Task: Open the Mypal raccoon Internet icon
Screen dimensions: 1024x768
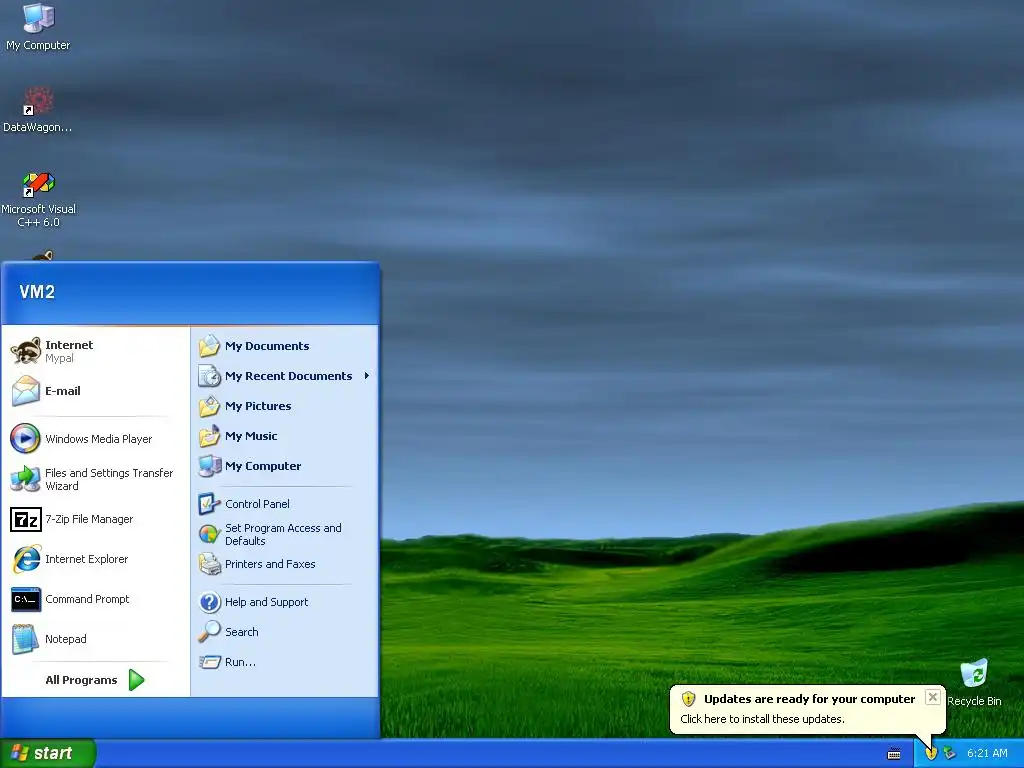Action: pyautogui.click(x=25, y=351)
